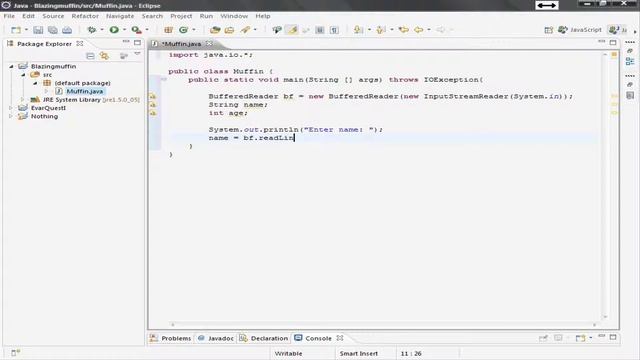The height and width of the screenshot is (360, 640).
Task: Expand the JRE System Library node
Action: click(22, 100)
